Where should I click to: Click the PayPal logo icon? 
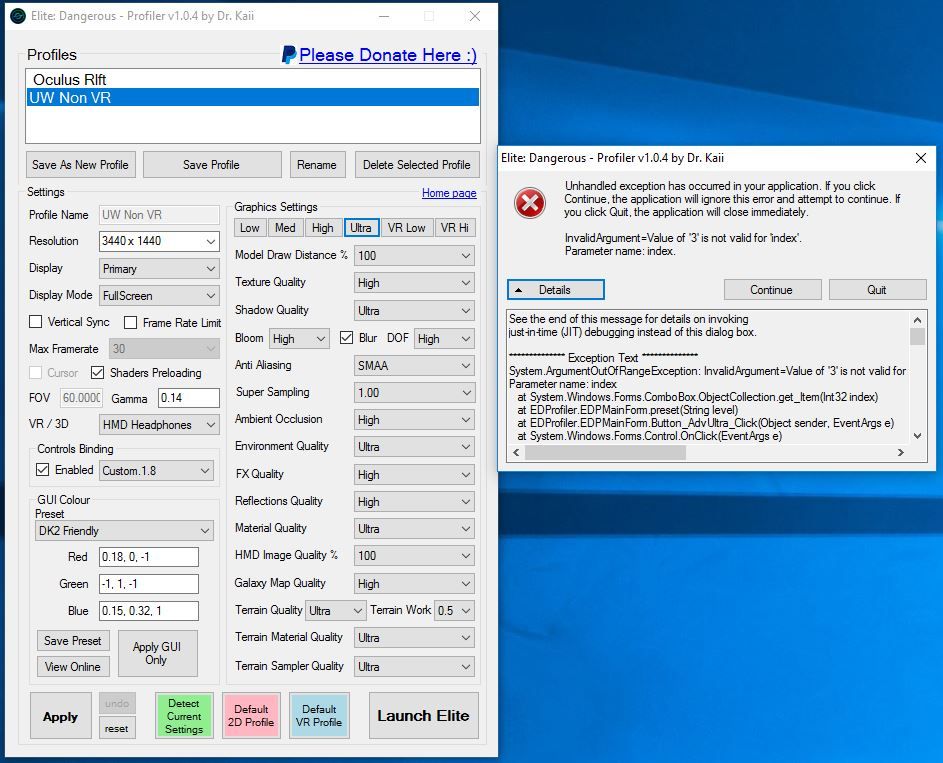click(289, 55)
